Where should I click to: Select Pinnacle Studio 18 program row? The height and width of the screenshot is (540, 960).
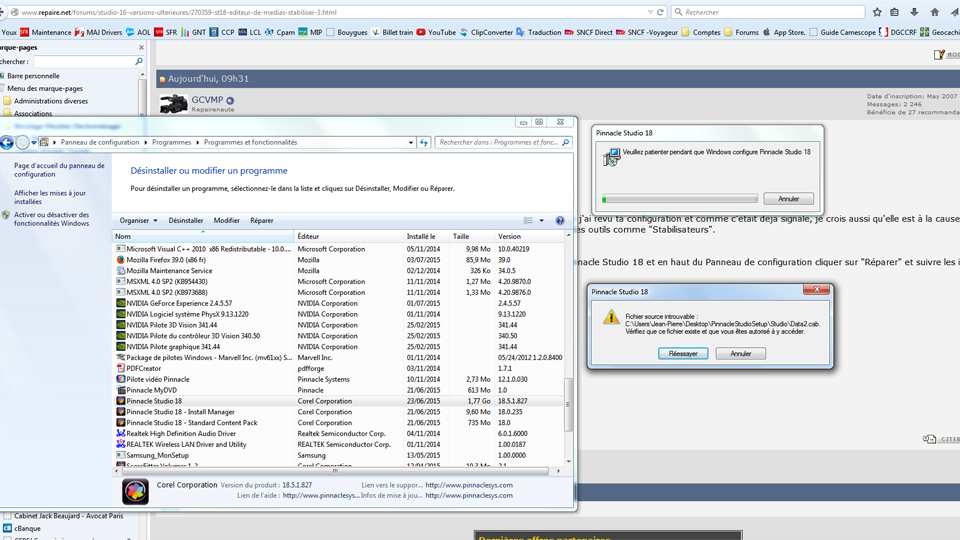pyautogui.click(x=339, y=401)
